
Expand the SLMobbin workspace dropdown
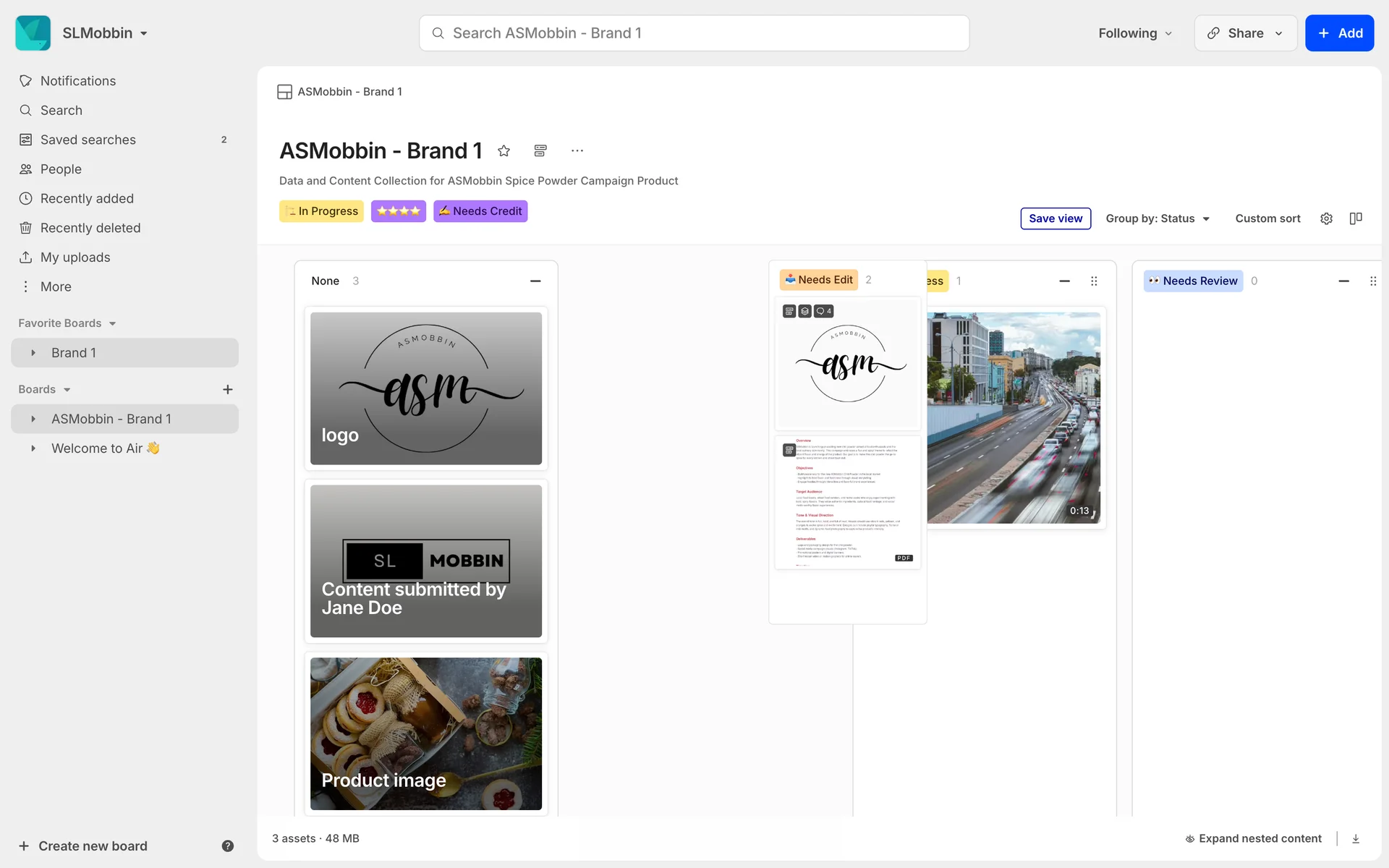coord(105,33)
